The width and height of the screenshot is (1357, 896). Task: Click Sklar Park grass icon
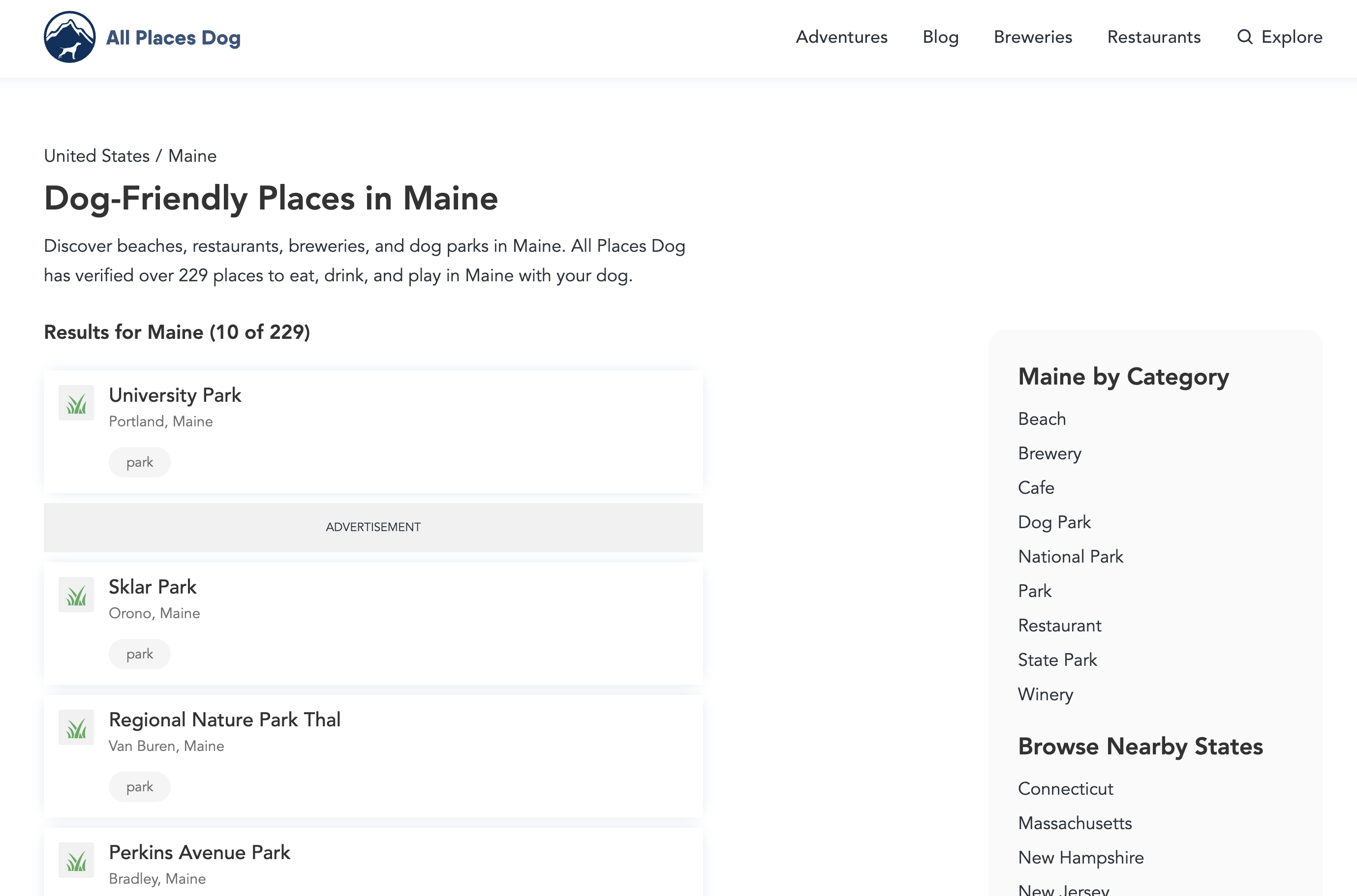76,594
